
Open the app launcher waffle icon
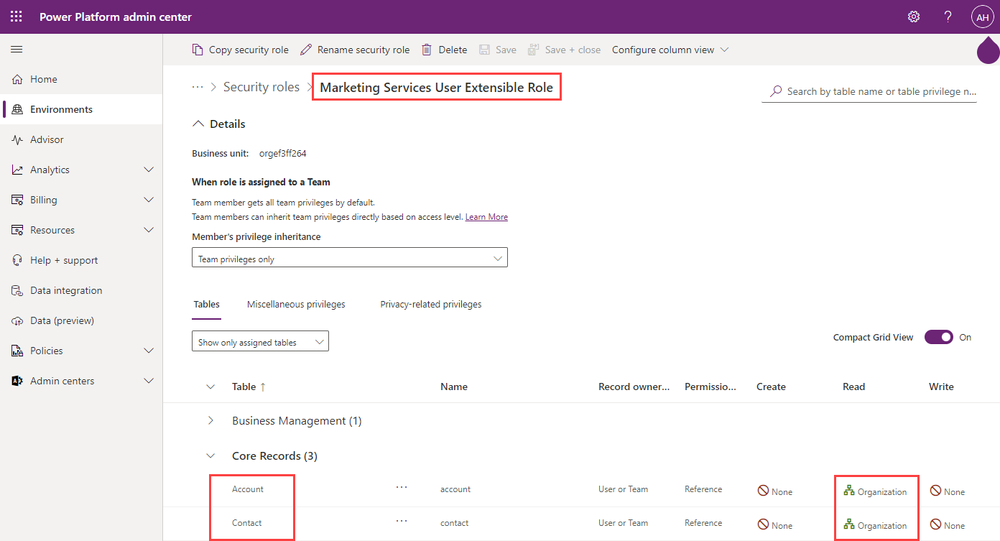(16, 17)
